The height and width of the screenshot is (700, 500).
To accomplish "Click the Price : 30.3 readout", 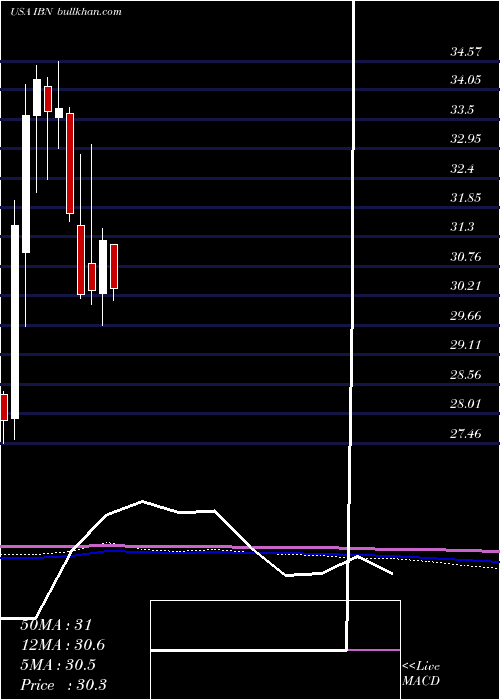I will point(63,685).
